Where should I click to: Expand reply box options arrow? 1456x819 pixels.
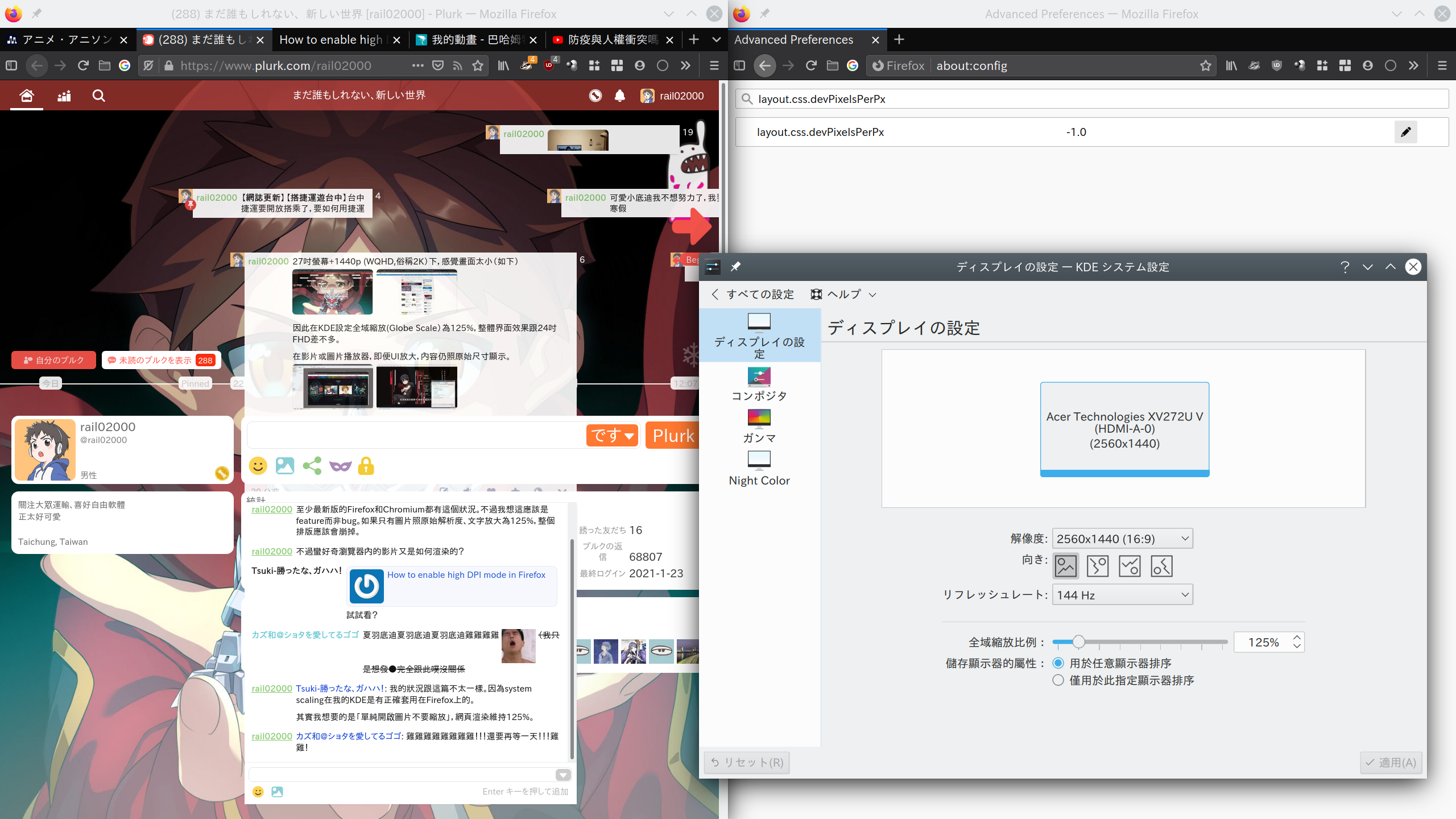tap(563, 775)
